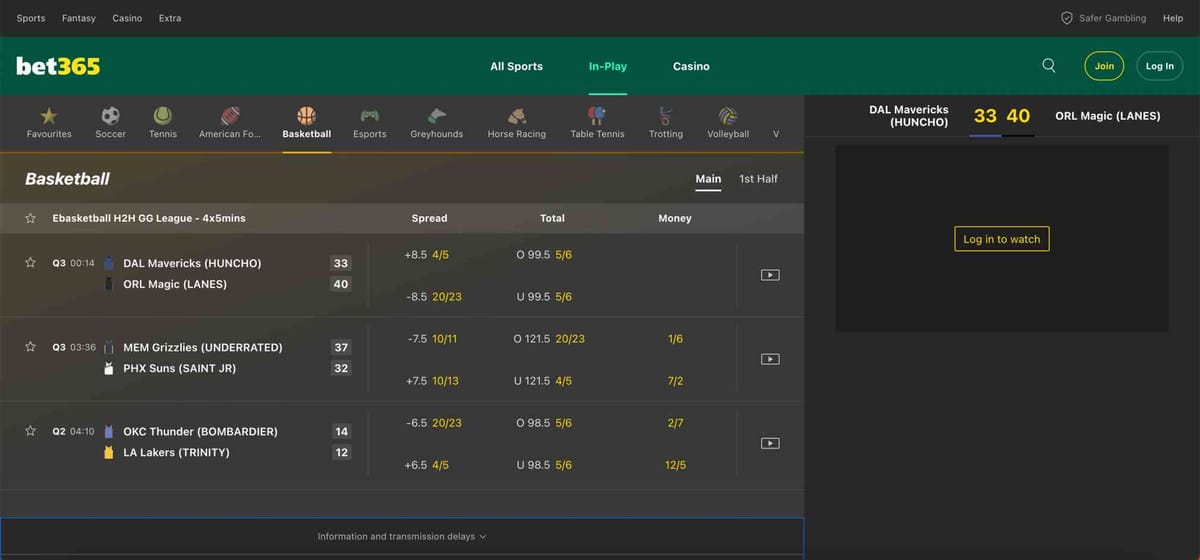Click the search magnifier icon
This screenshot has height=560, width=1200.
[1049, 65]
